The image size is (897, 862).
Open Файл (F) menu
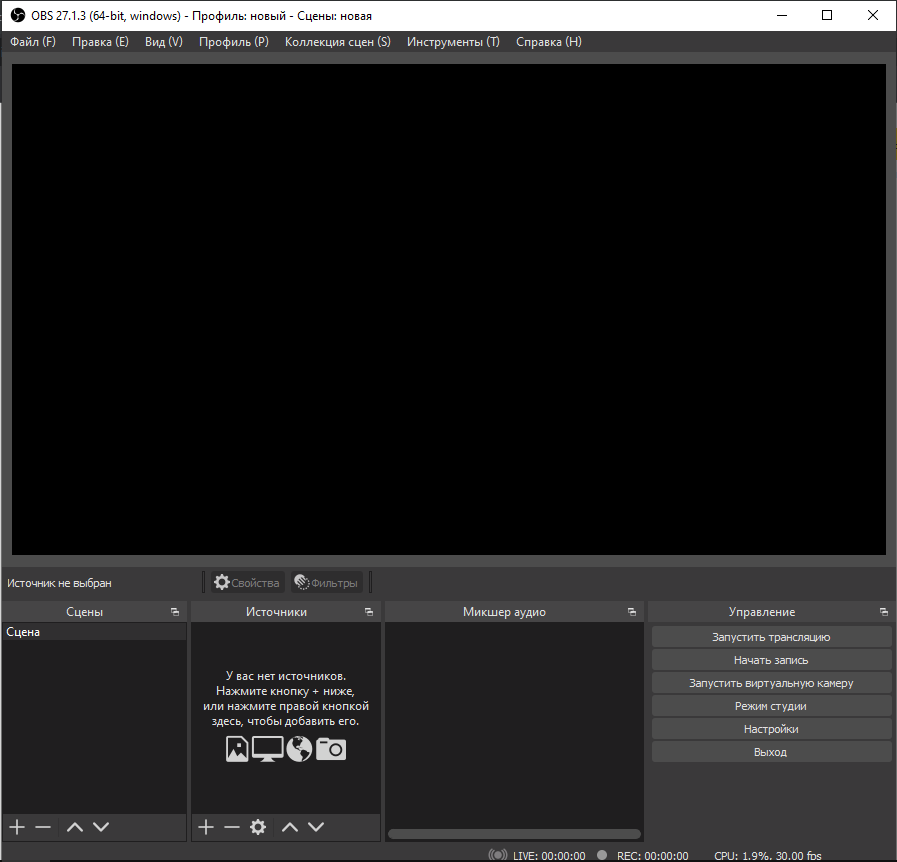[x=33, y=42]
